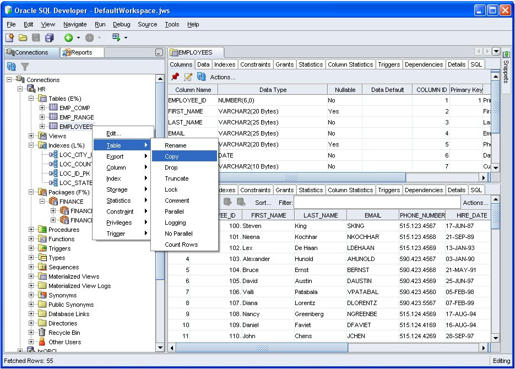The width and height of the screenshot is (515, 369).
Task: Click the green Run button icon
Action: tap(69, 38)
